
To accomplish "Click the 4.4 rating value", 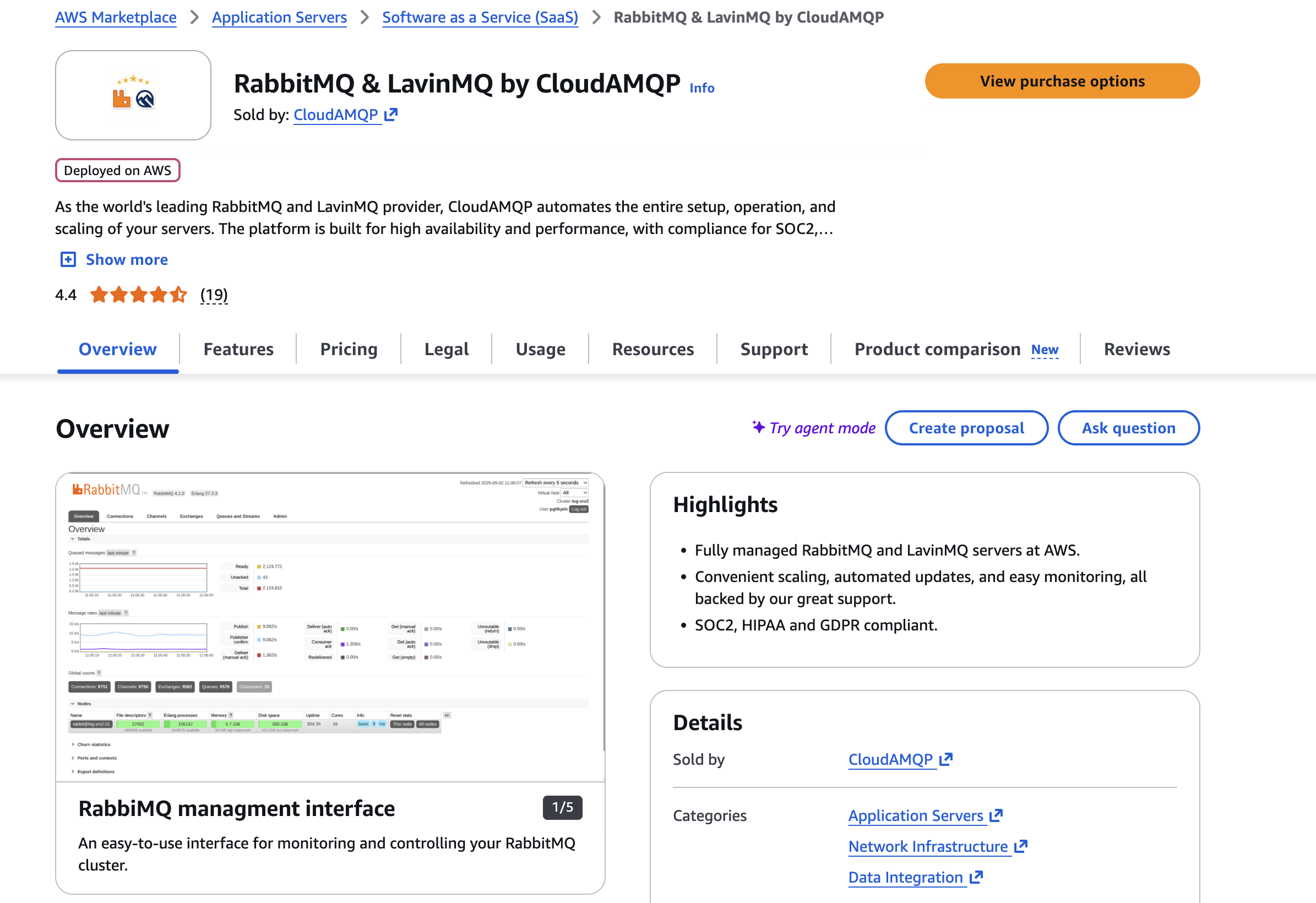I will (66, 295).
